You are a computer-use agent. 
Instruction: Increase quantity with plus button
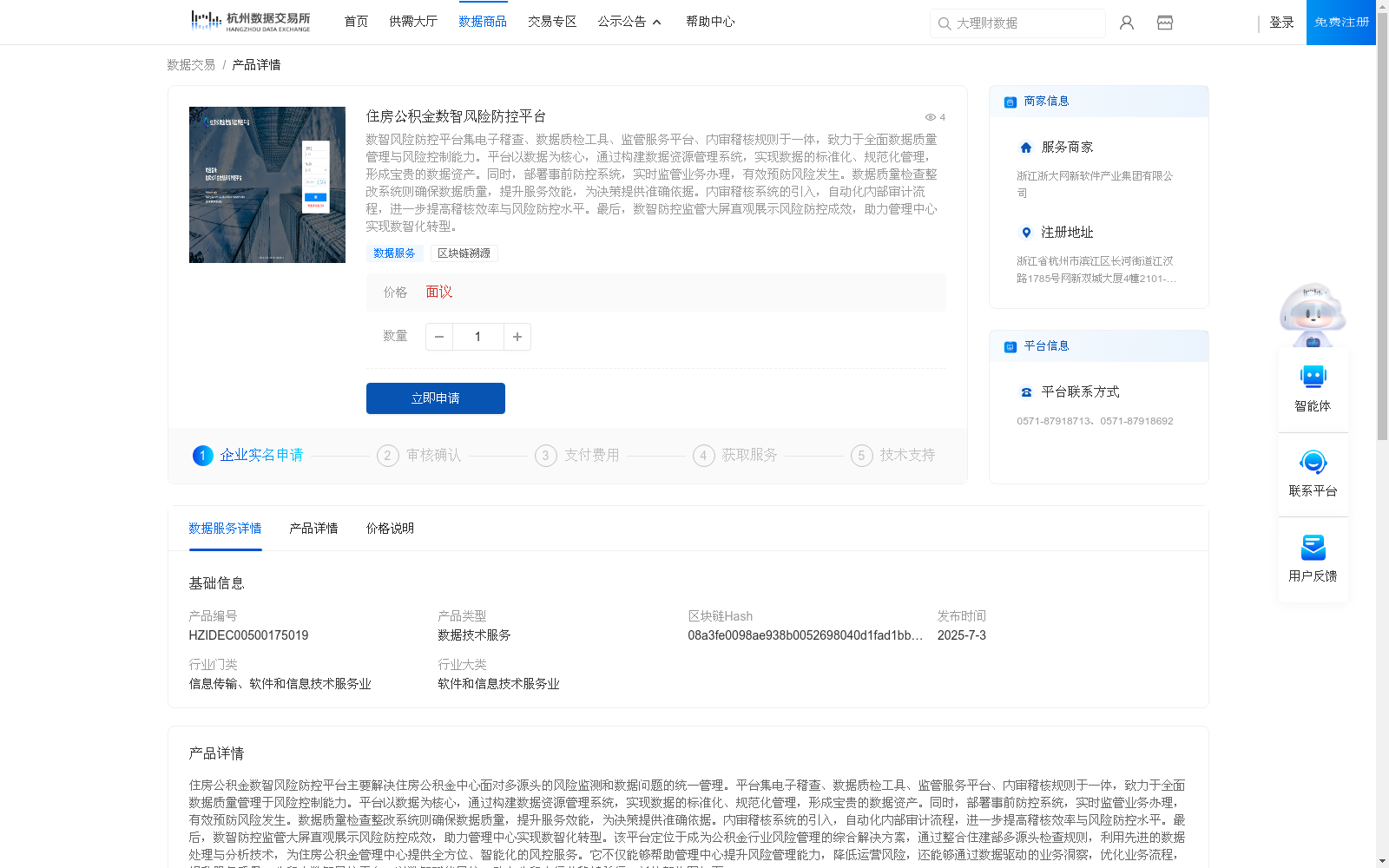point(517,337)
